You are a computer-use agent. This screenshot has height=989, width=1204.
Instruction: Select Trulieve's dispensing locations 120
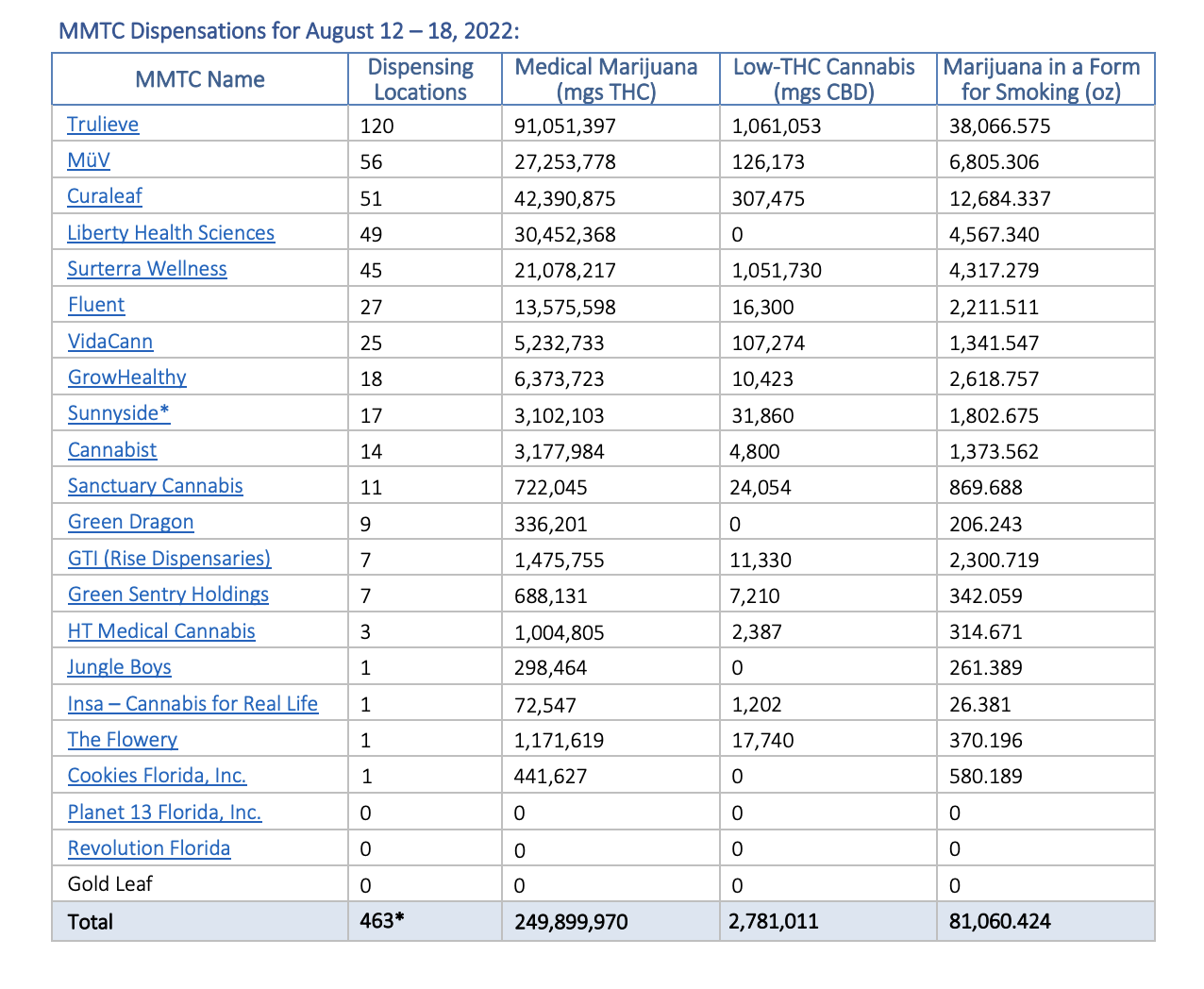(377, 126)
